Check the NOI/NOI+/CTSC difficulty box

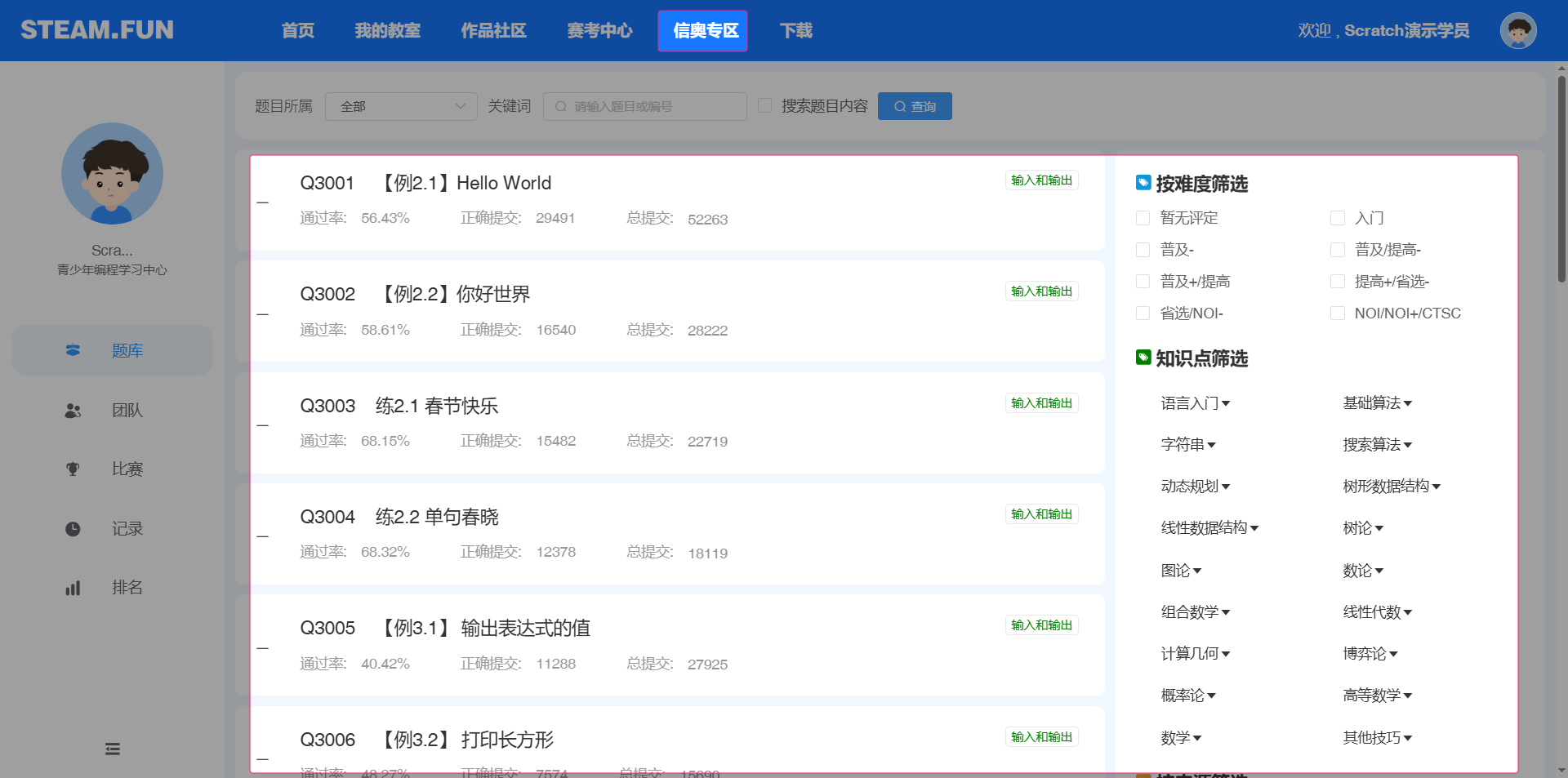point(1338,313)
